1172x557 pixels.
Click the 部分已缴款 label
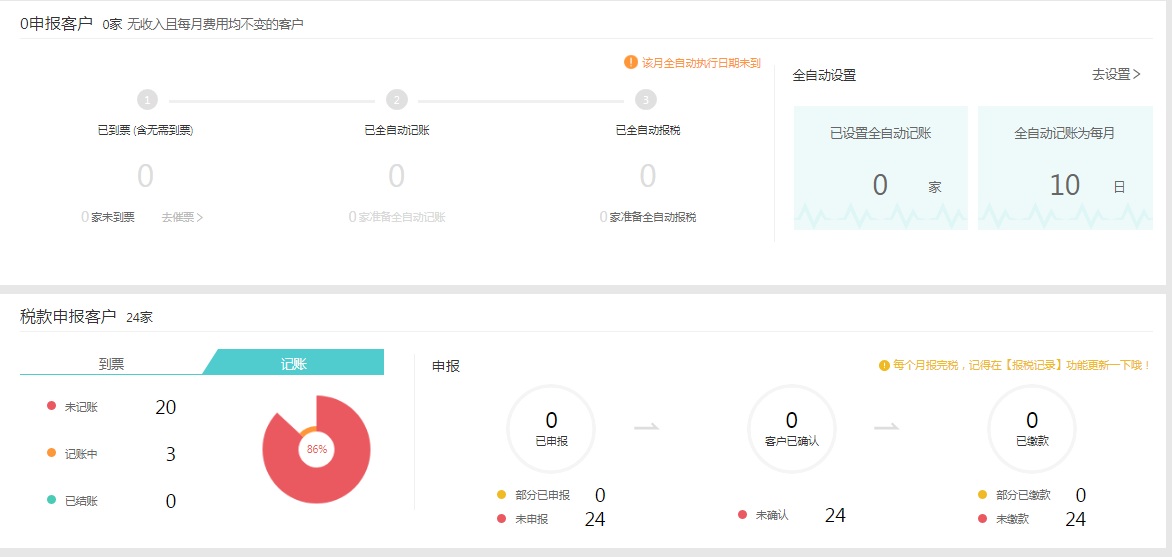(x=1023, y=495)
